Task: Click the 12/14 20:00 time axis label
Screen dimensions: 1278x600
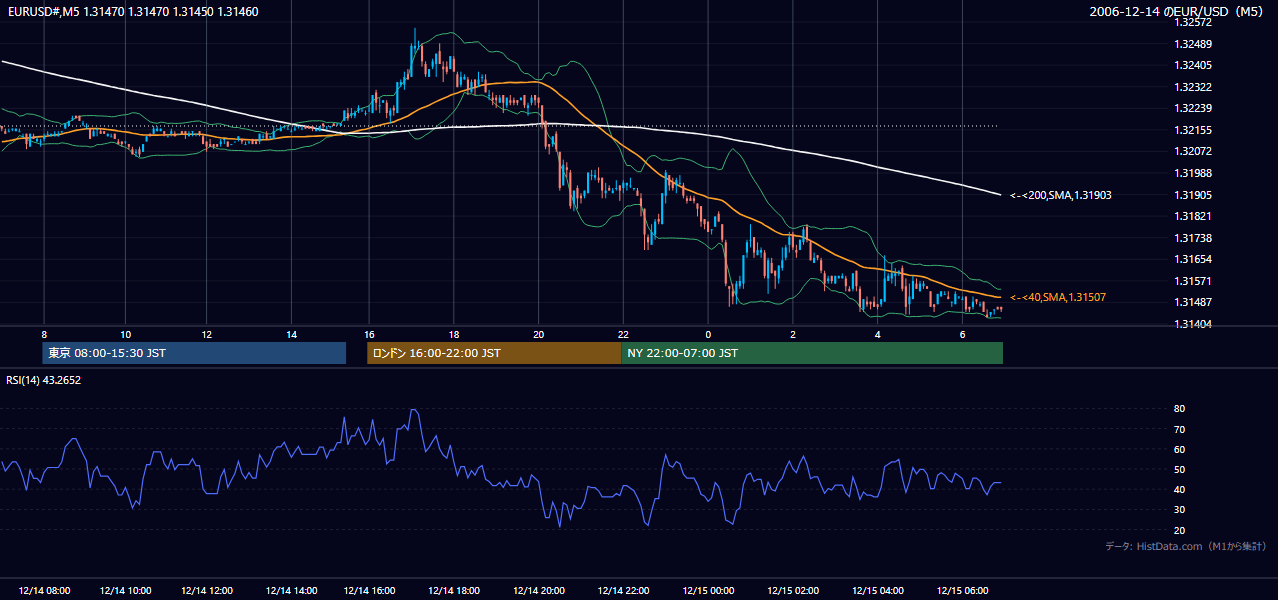Action: point(541,591)
